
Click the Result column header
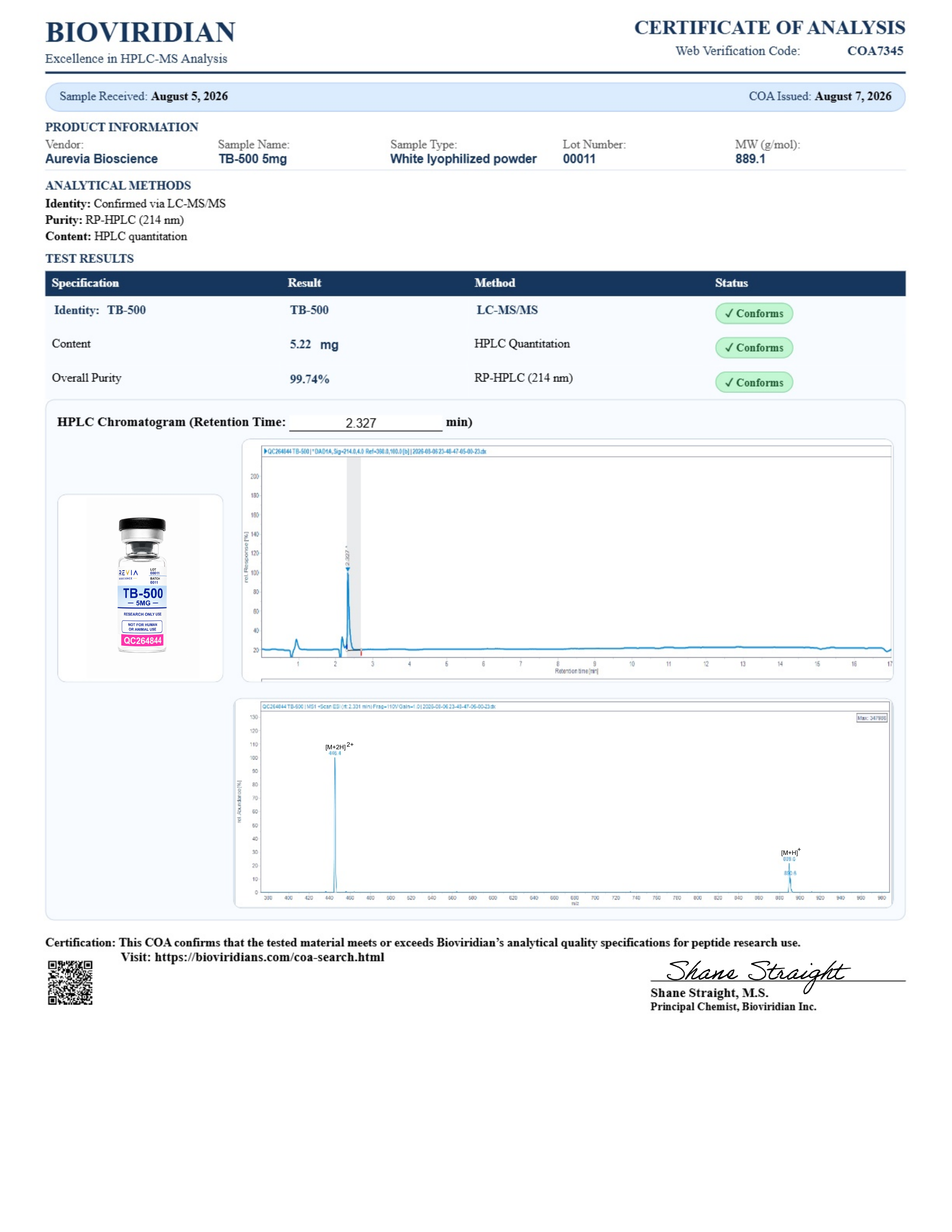click(305, 283)
